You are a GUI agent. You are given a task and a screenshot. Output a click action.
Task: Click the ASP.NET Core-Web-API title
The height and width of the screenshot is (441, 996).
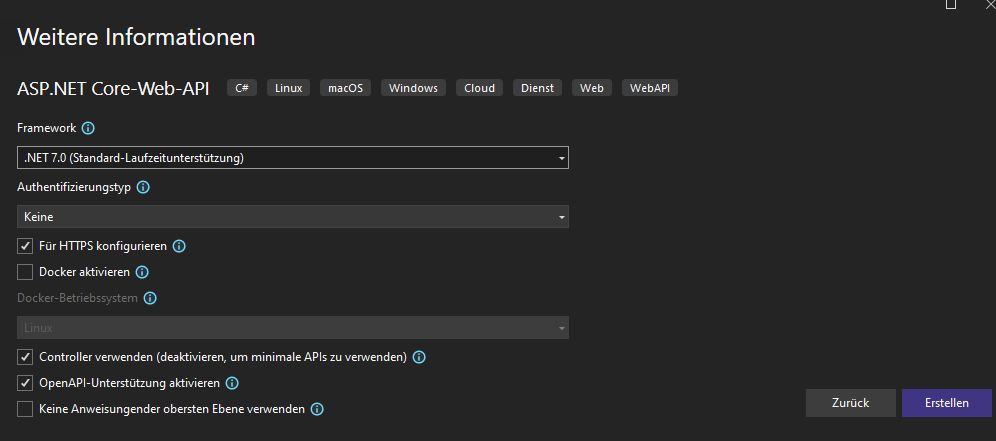click(113, 88)
